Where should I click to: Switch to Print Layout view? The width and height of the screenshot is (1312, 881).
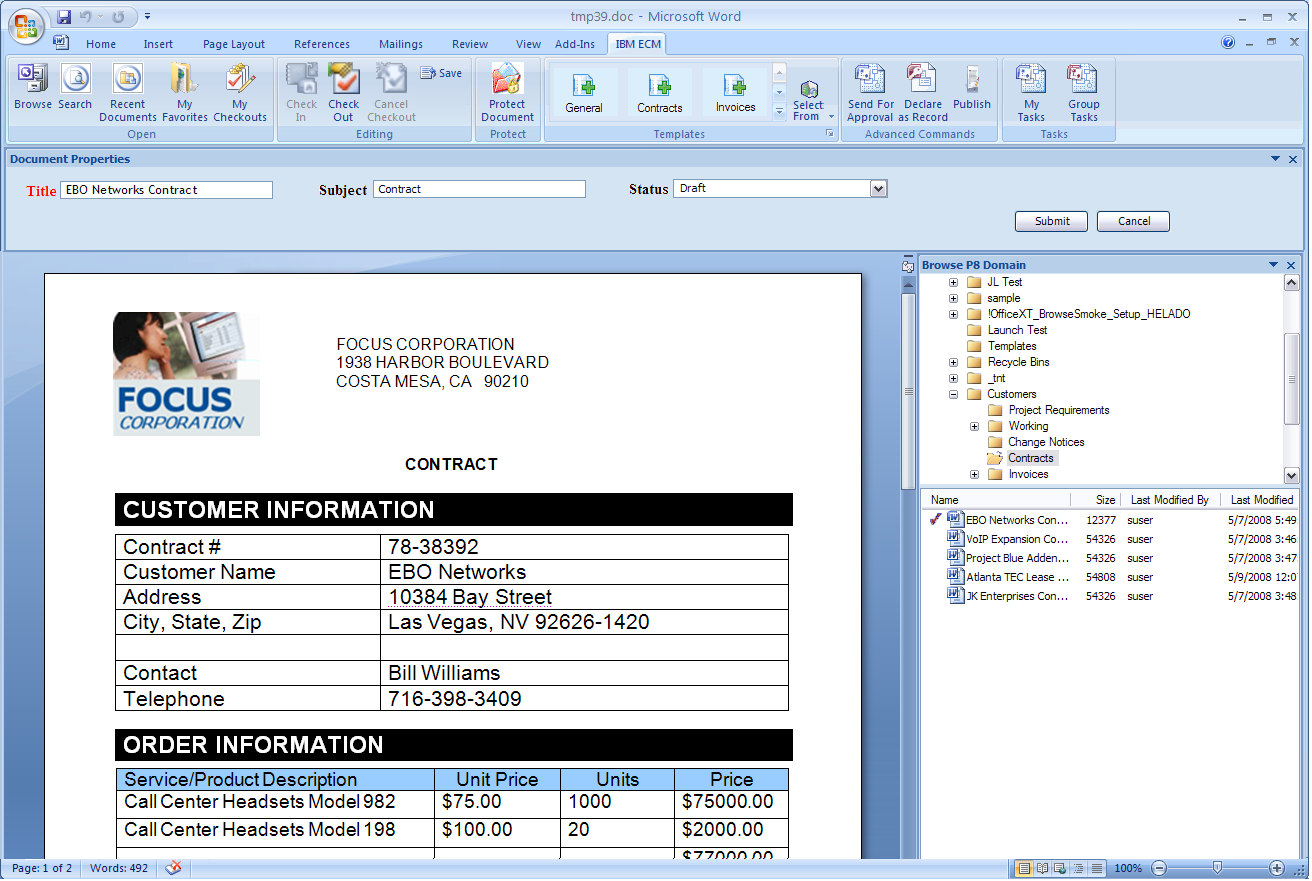point(1024,868)
